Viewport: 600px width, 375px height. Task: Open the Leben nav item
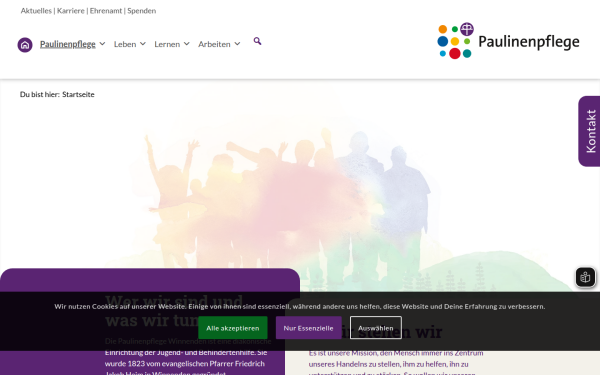tap(125, 44)
